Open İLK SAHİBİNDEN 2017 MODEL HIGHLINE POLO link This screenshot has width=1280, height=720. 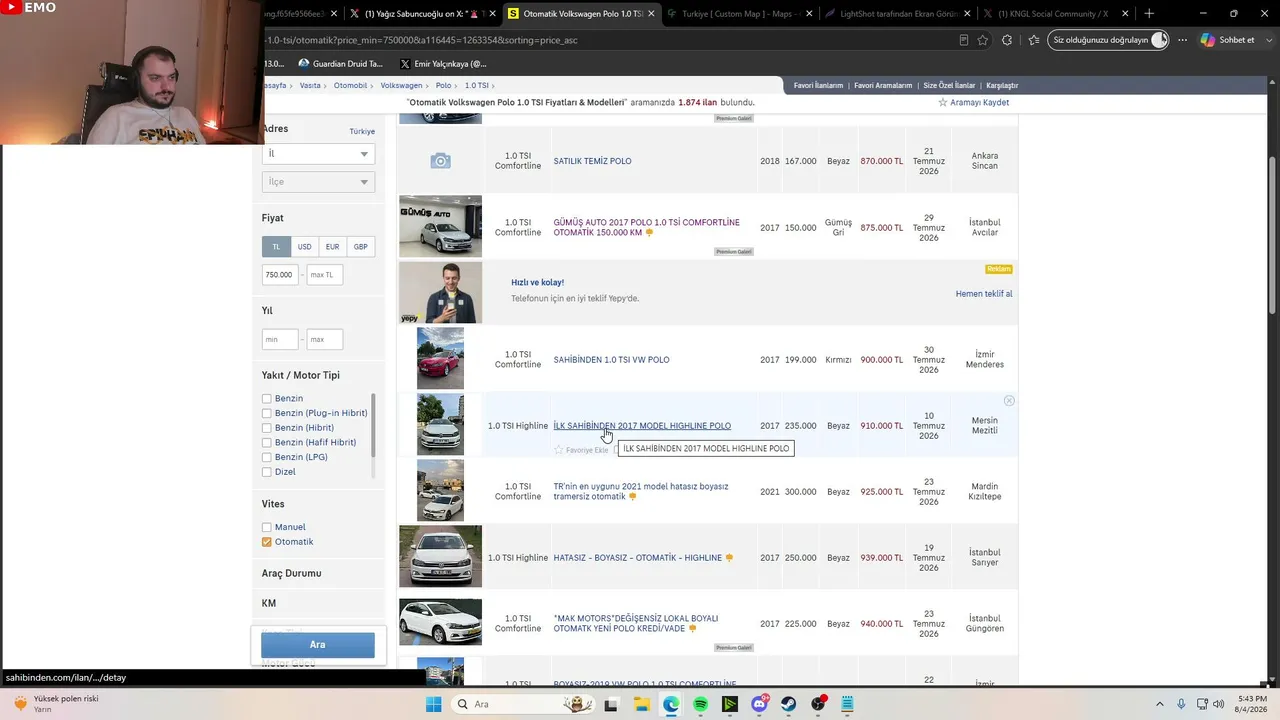[x=642, y=426]
